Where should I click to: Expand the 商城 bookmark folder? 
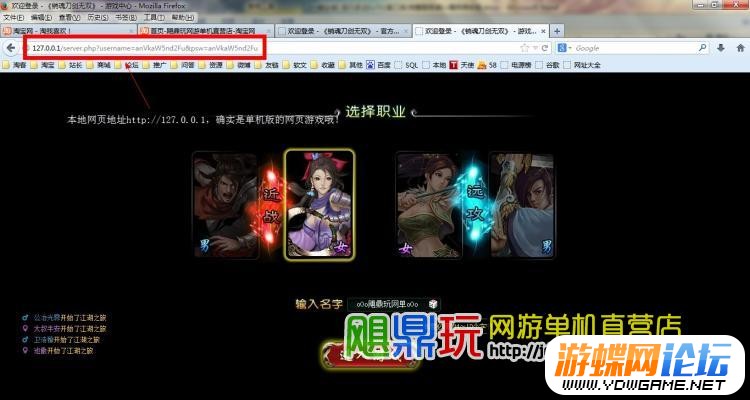coord(98,65)
